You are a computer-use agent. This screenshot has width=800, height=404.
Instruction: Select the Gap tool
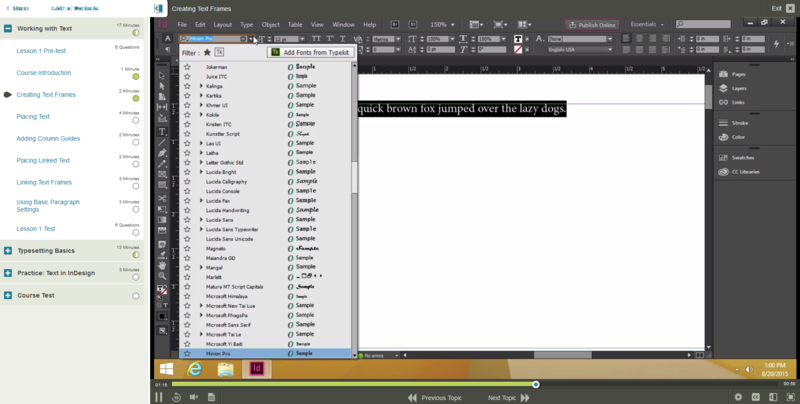click(x=162, y=107)
